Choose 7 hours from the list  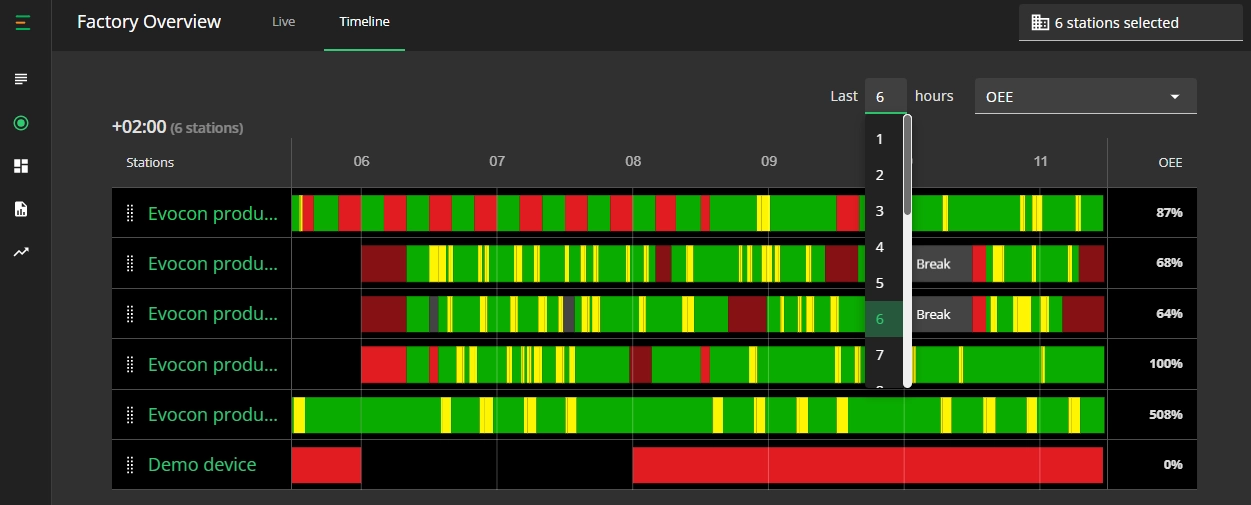[884, 355]
